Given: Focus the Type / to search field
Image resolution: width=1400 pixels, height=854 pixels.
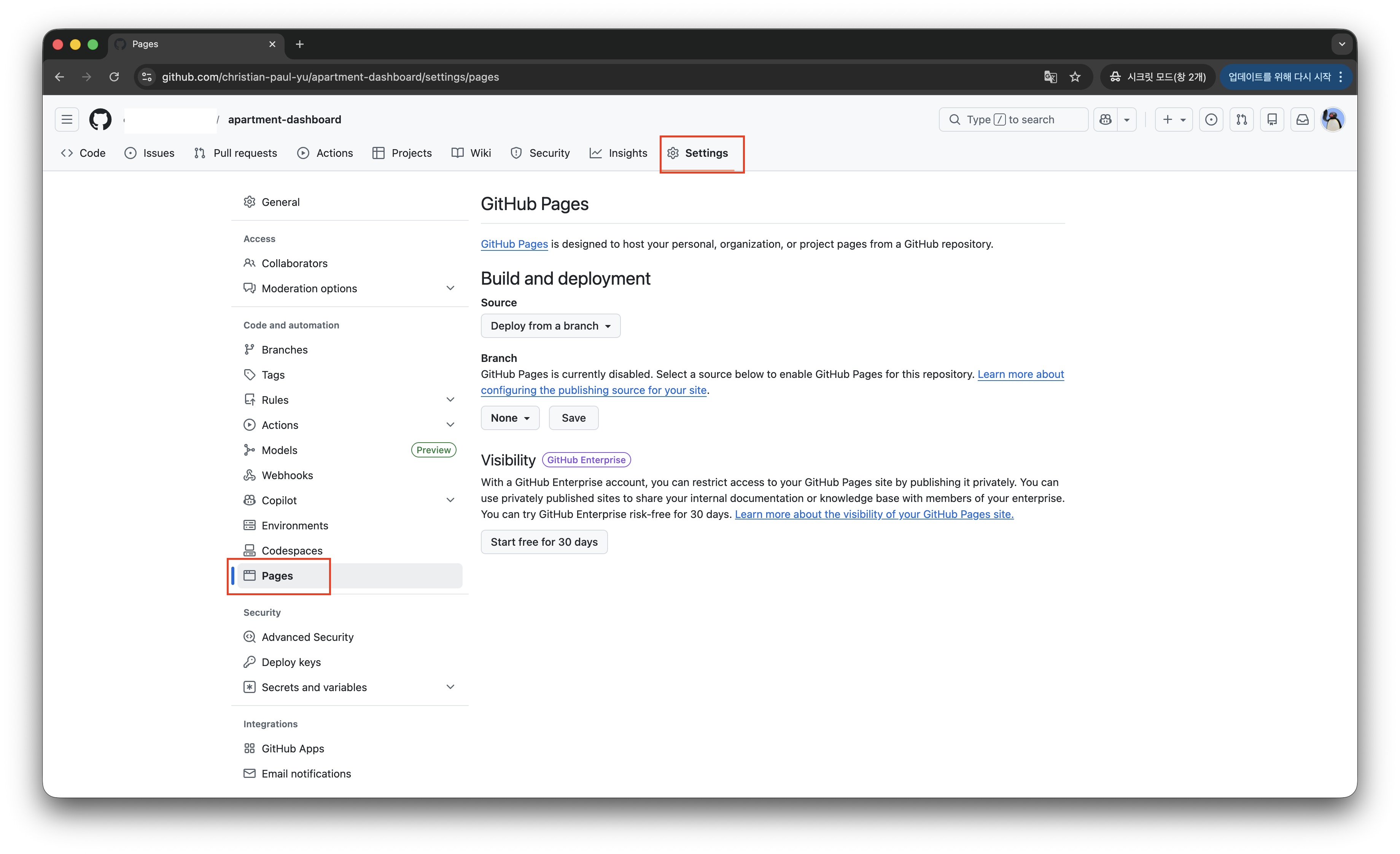Looking at the screenshot, I should point(1013,119).
